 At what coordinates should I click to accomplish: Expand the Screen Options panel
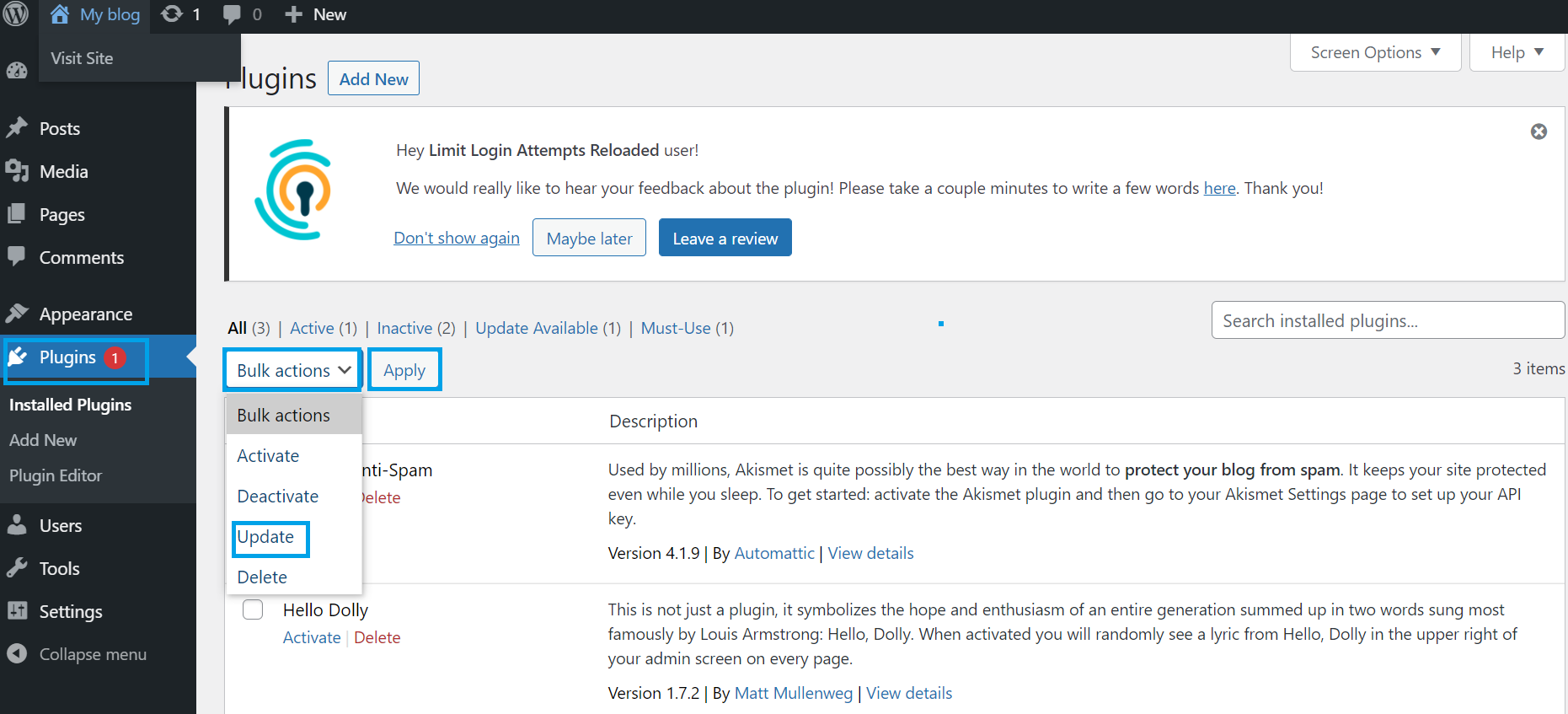pyautogui.click(x=1375, y=52)
